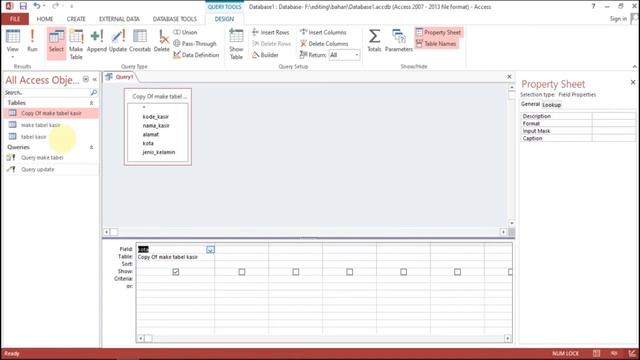Check Show box in sixth grid column
Viewport: 640px width, 360px height.
(x=458, y=272)
